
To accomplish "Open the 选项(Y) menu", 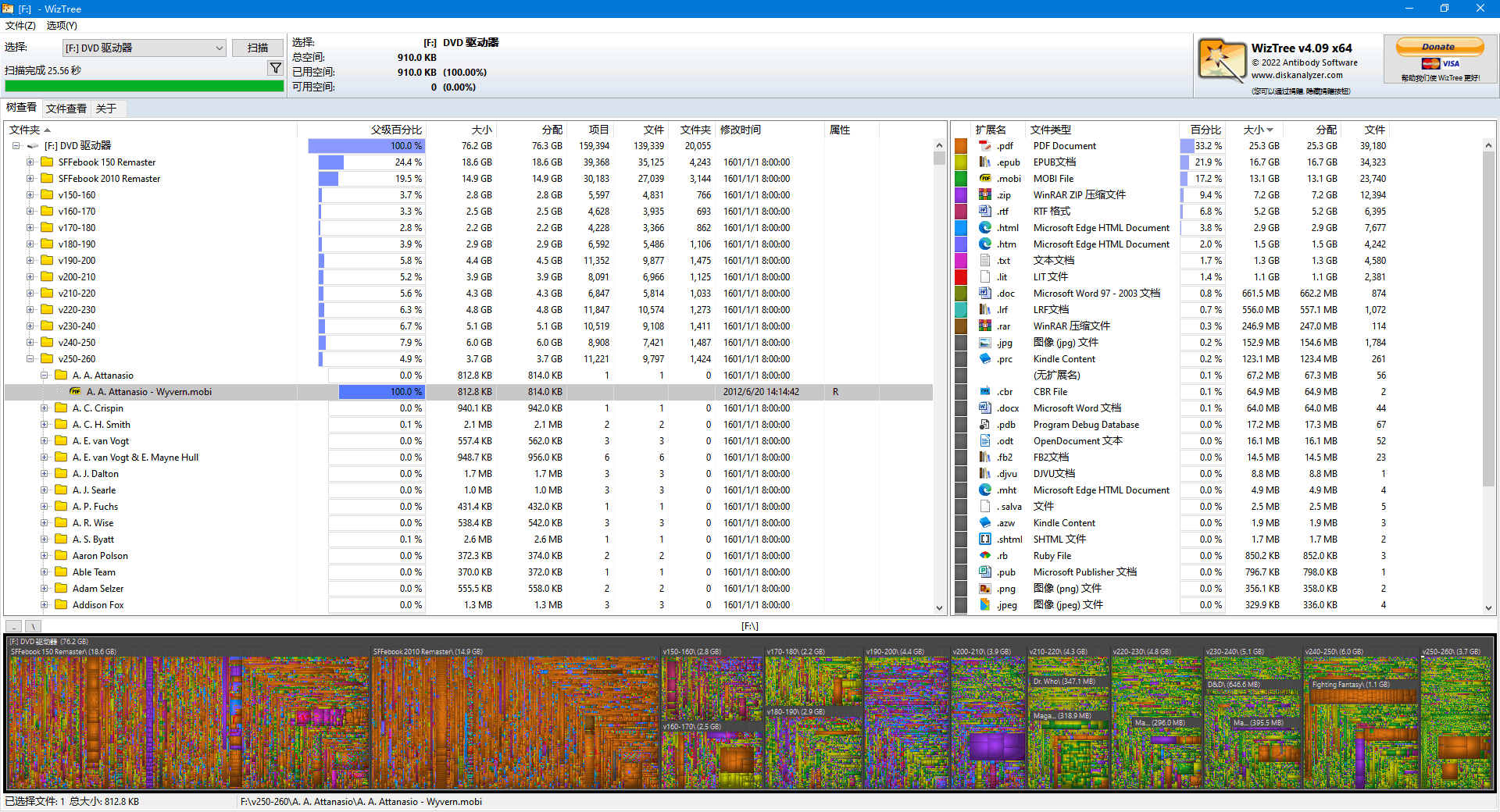I will pos(62,26).
